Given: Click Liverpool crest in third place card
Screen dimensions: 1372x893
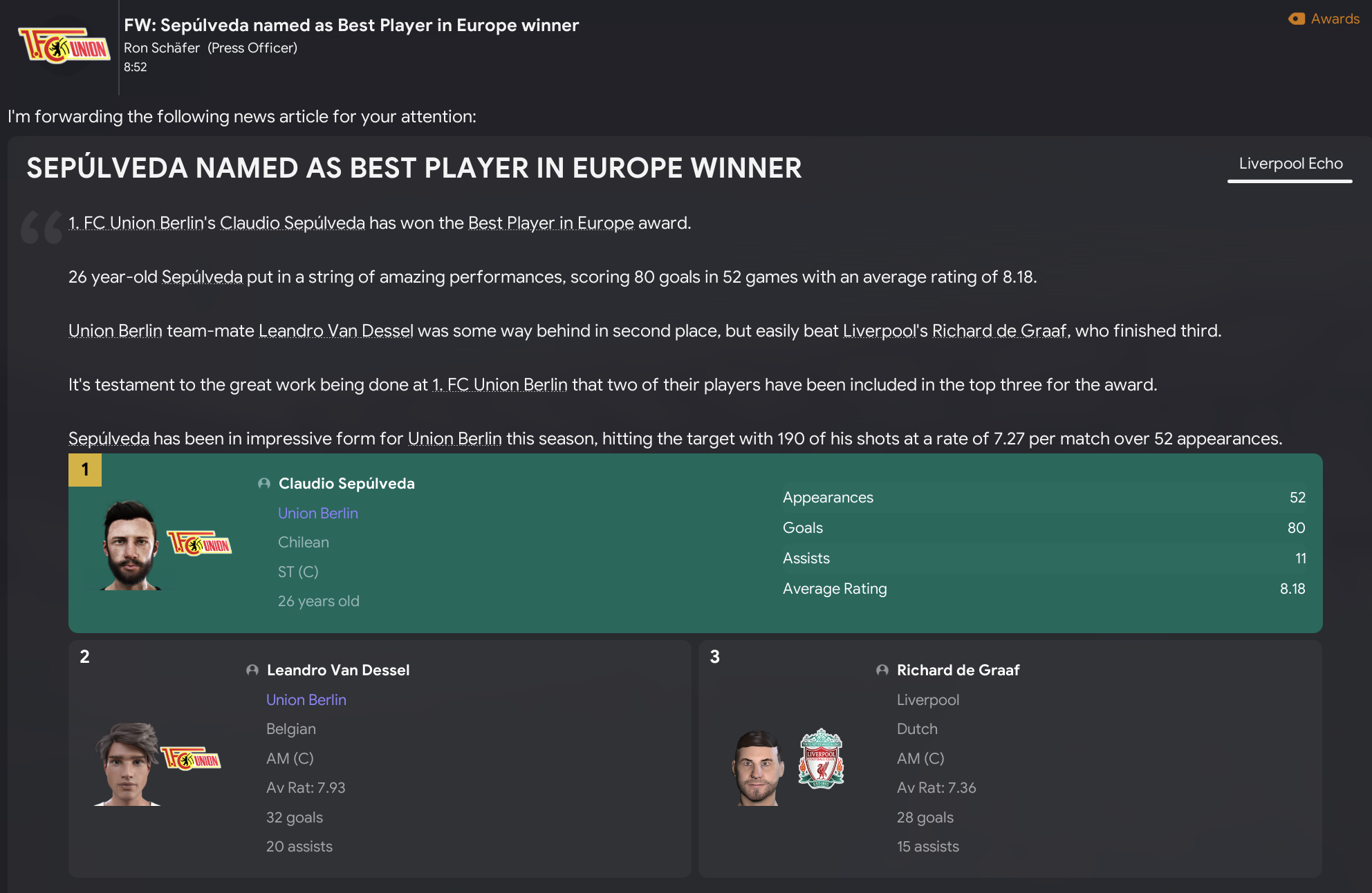Looking at the screenshot, I should click(x=821, y=759).
